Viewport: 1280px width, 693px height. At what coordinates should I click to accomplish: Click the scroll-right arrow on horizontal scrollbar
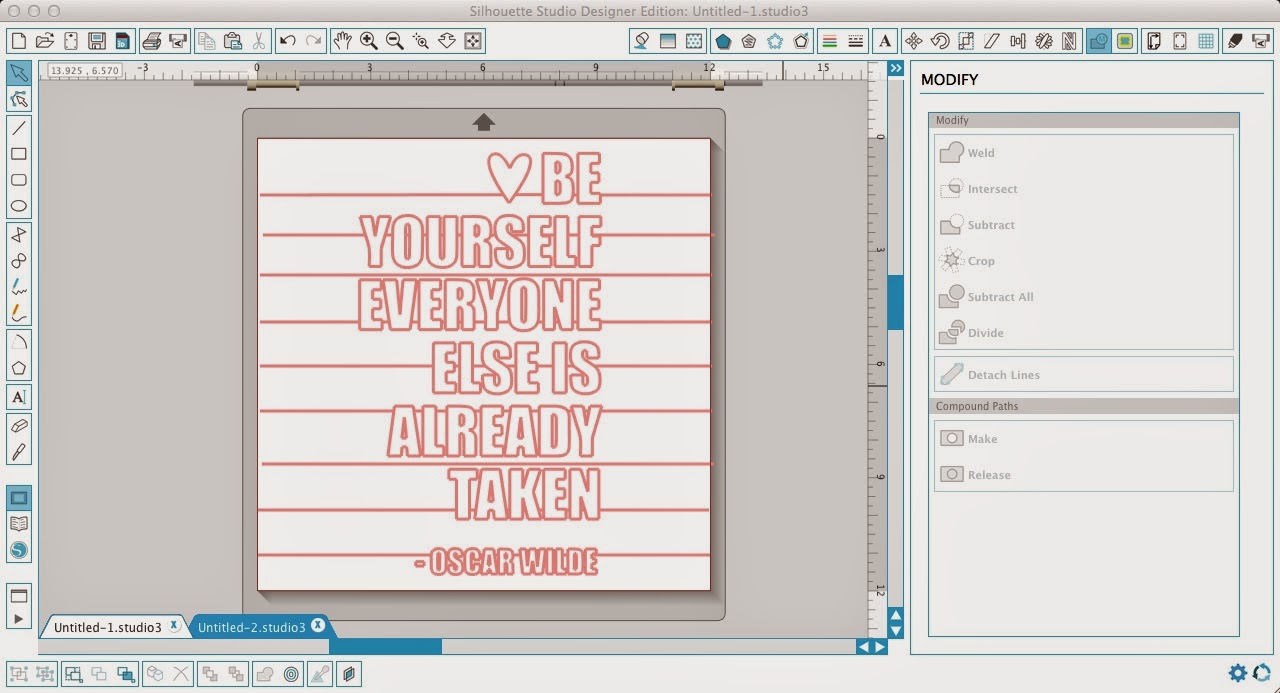click(x=880, y=647)
